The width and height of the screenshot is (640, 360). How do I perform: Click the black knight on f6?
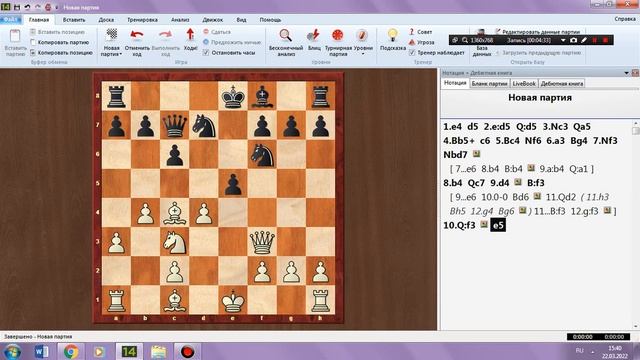tap(262, 155)
